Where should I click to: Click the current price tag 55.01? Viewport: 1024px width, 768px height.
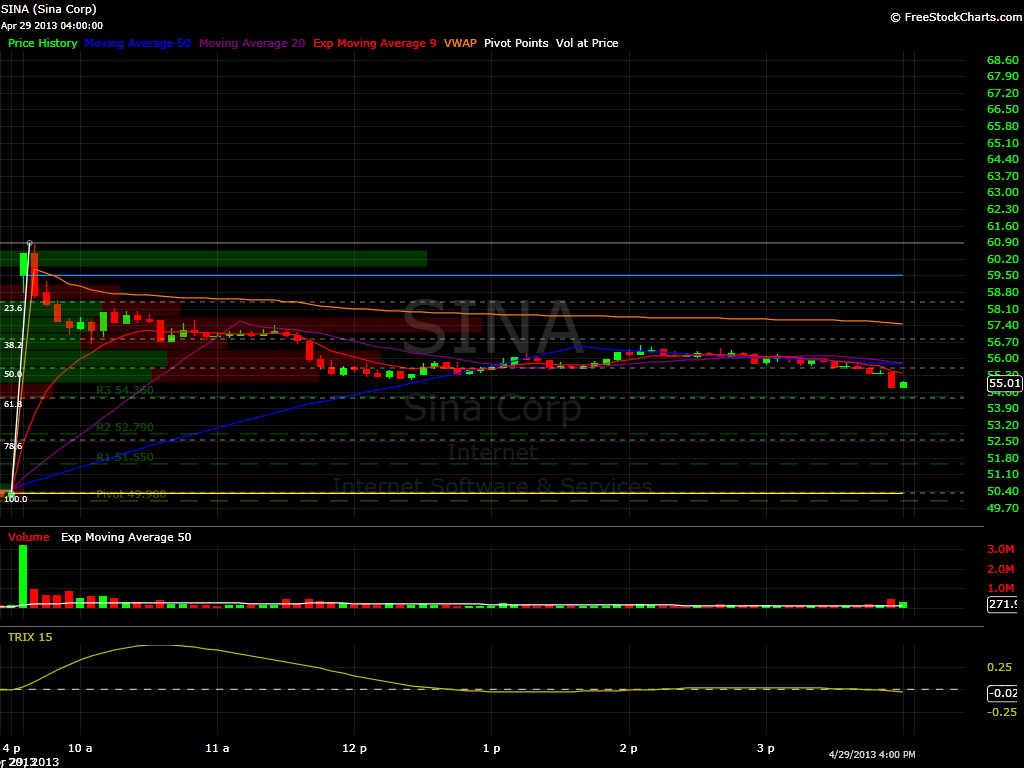pos(1004,383)
